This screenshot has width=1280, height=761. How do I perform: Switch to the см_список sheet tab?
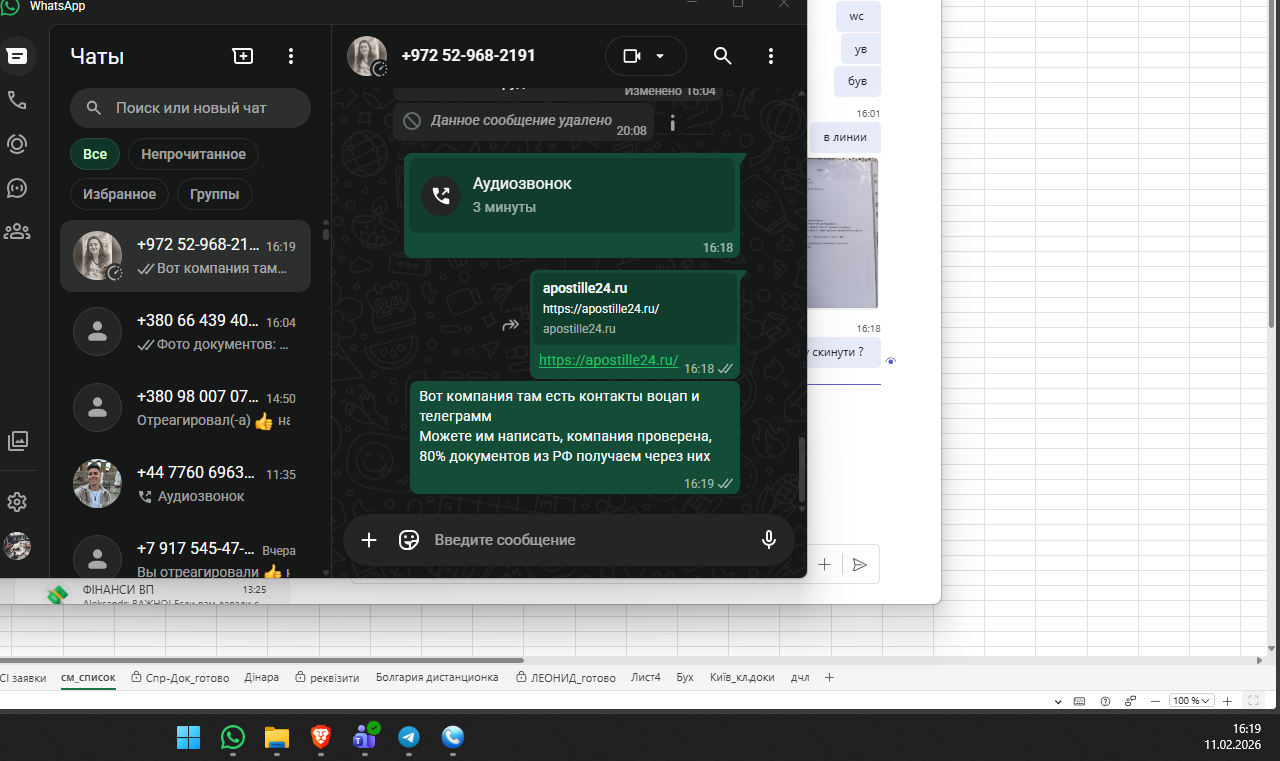88,677
